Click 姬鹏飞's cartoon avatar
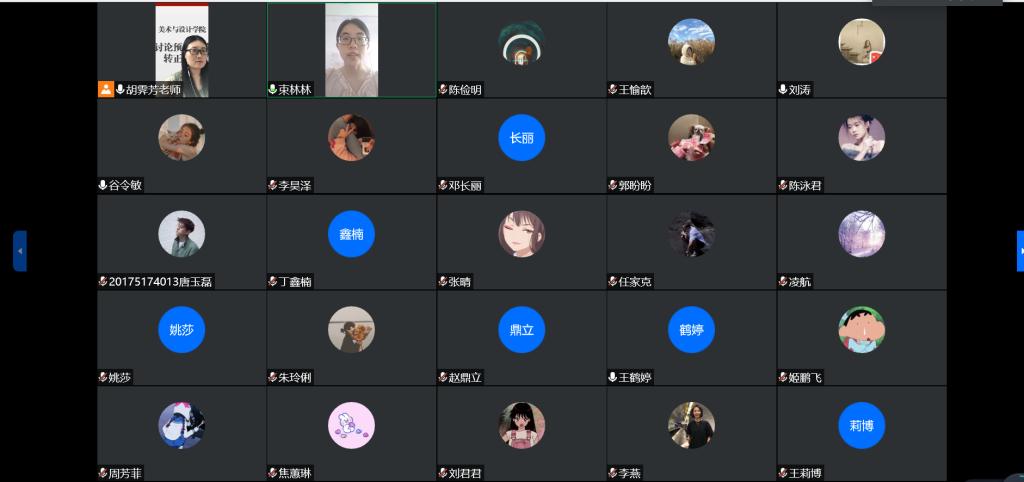1024x482 pixels. tap(861, 330)
